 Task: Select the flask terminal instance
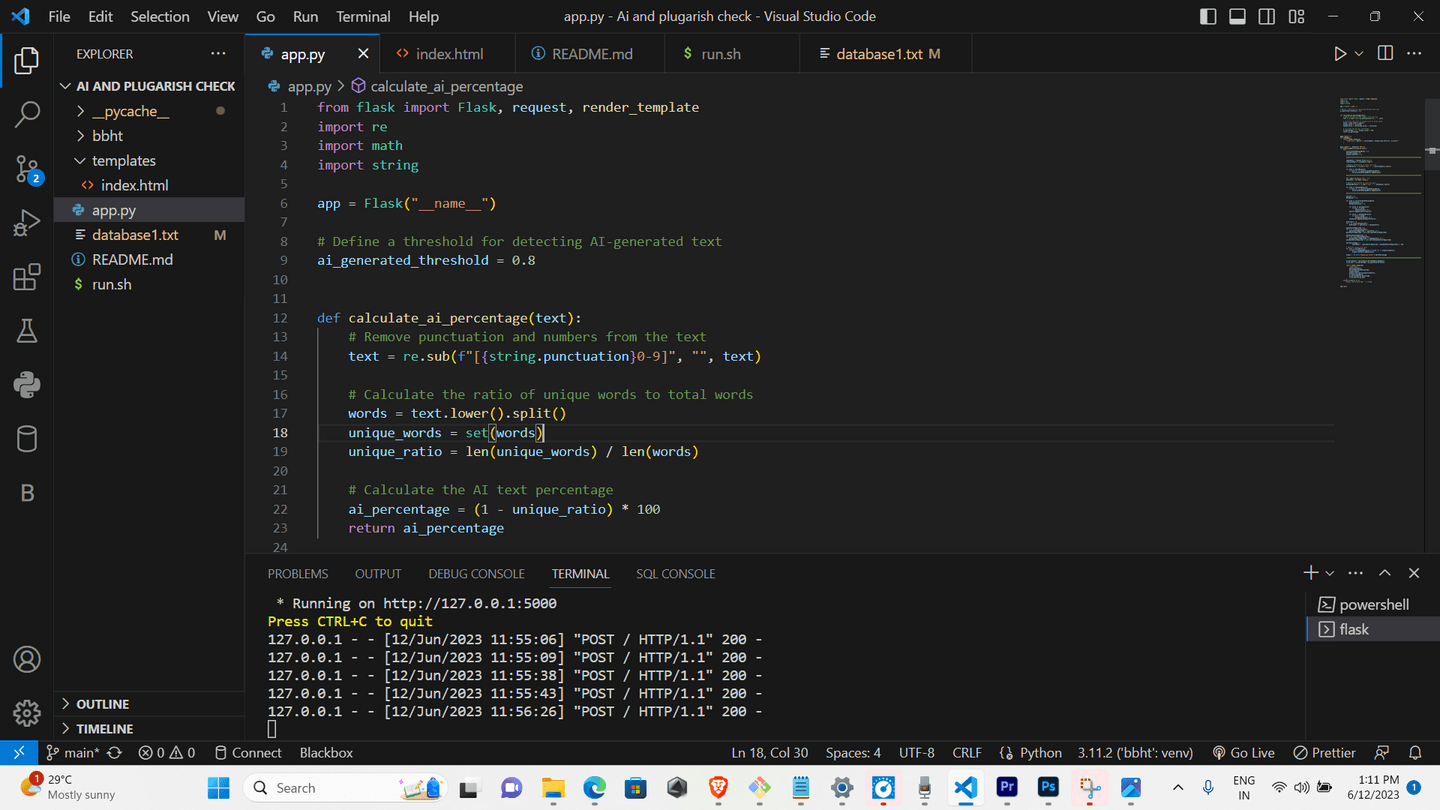(1372, 629)
